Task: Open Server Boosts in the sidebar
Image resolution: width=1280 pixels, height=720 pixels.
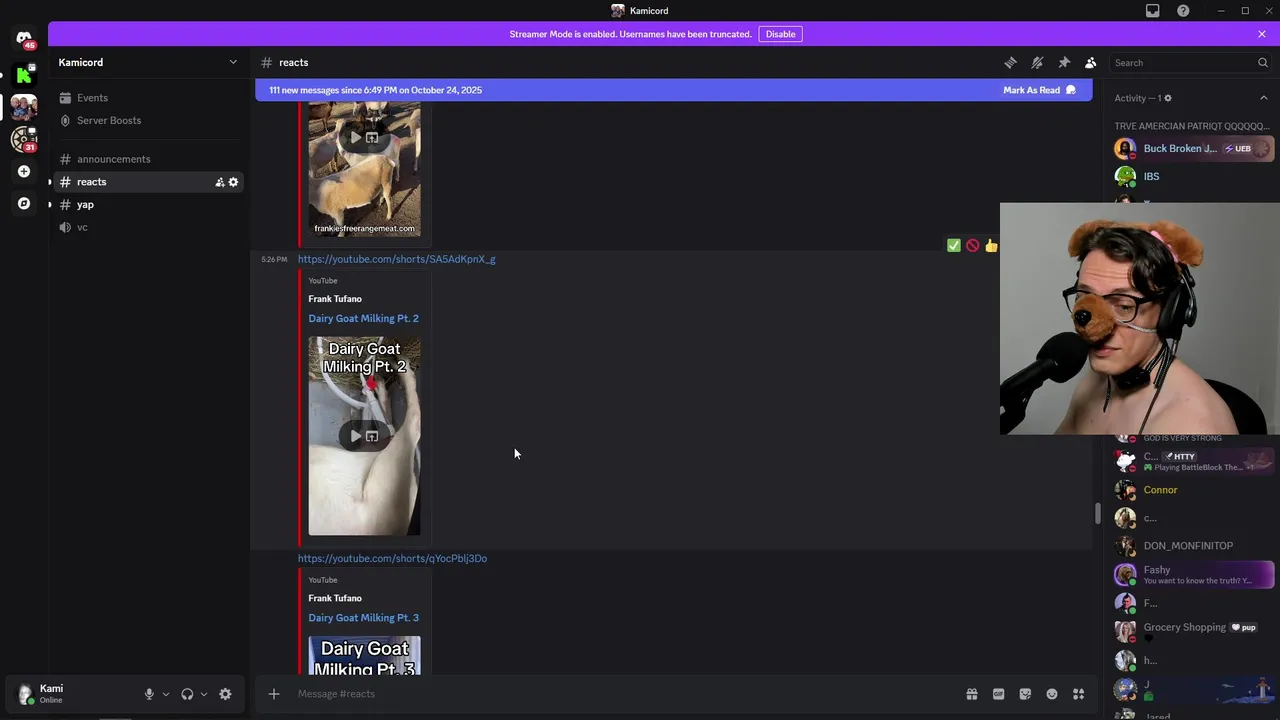Action: coord(150,120)
